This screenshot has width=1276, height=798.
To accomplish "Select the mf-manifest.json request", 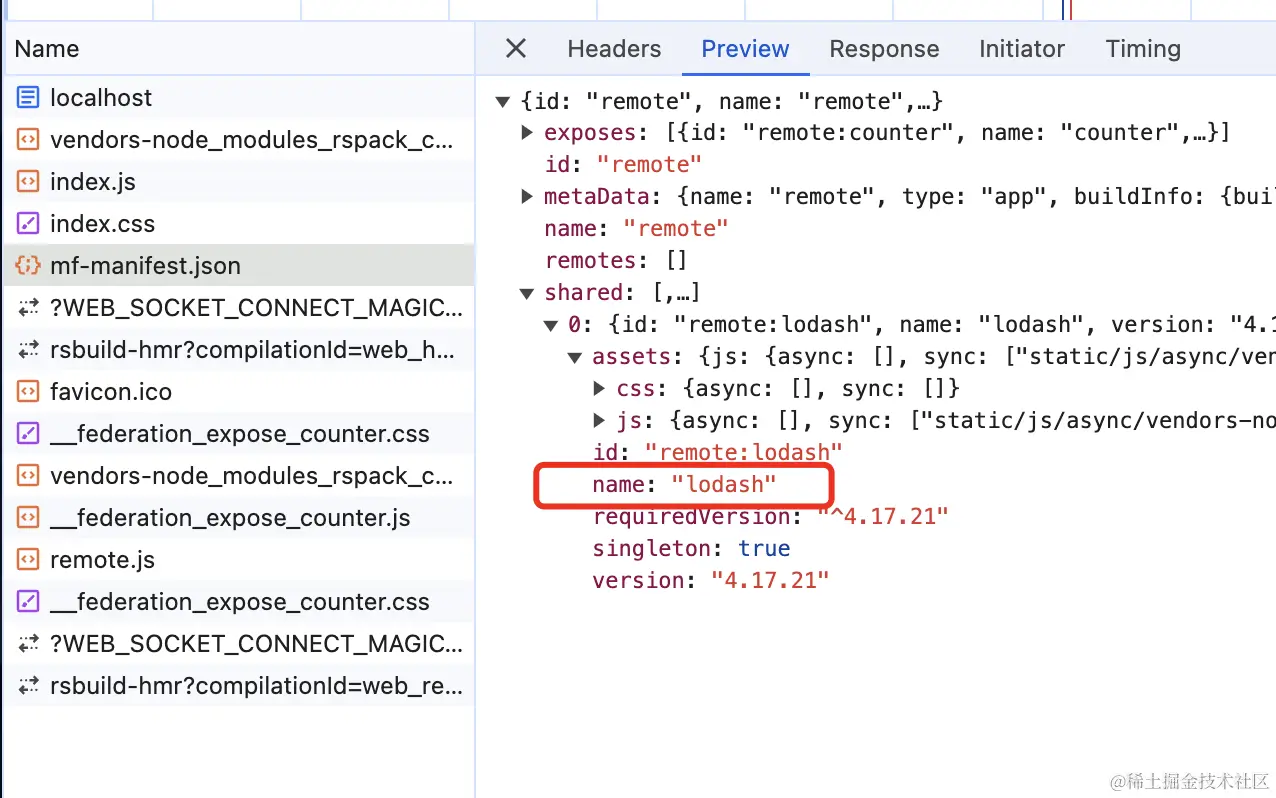I will click(238, 266).
